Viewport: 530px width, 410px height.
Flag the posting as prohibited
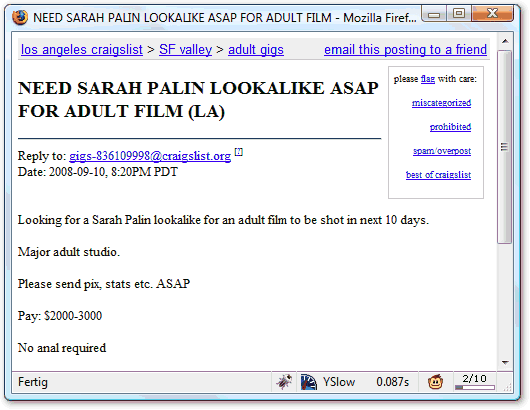coord(450,127)
